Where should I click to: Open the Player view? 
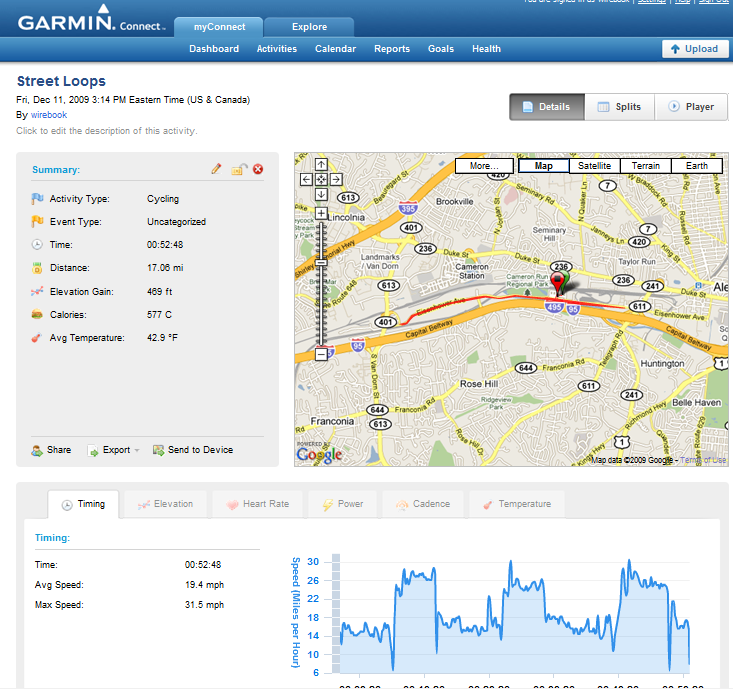691,107
